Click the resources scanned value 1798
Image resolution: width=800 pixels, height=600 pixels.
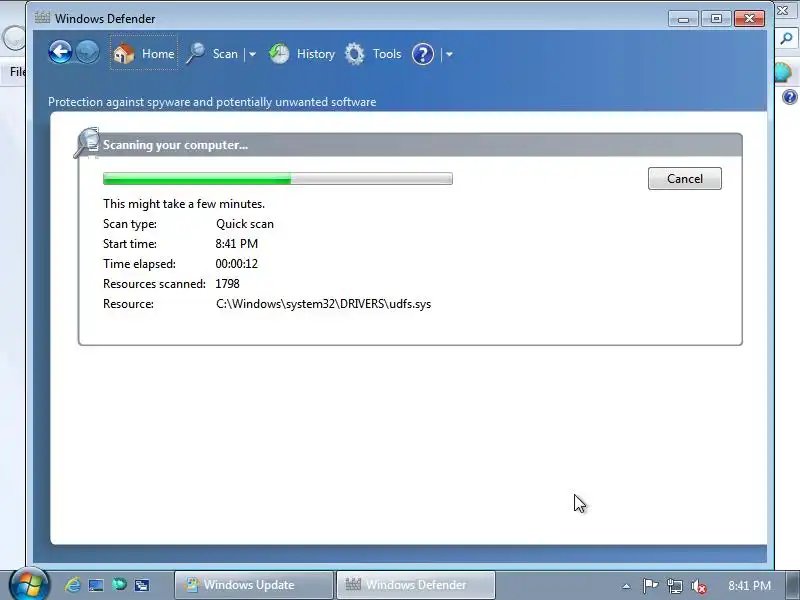pyautogui.click(x=228, y=284)
